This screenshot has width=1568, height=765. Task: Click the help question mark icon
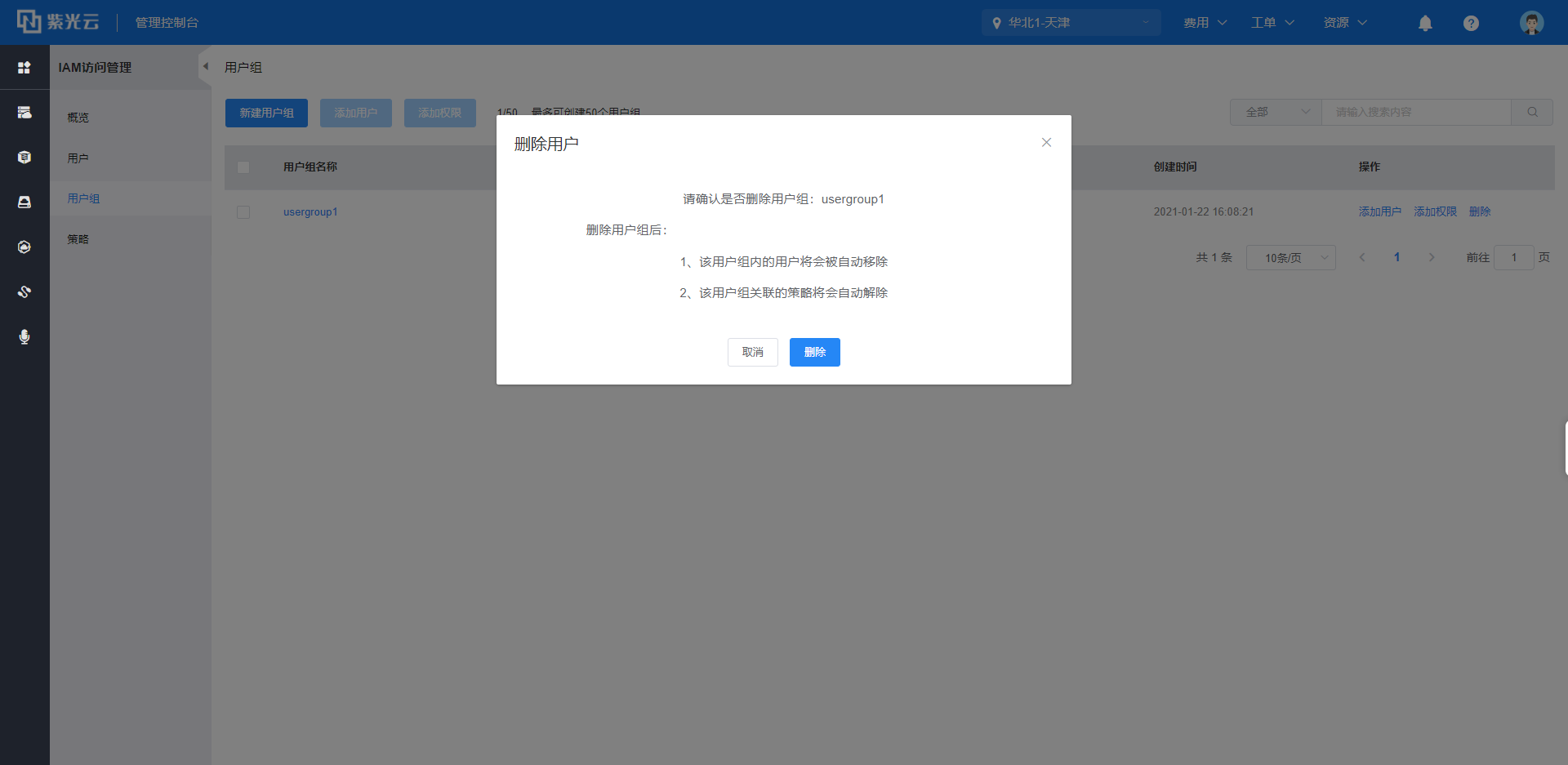[1471, 23]
